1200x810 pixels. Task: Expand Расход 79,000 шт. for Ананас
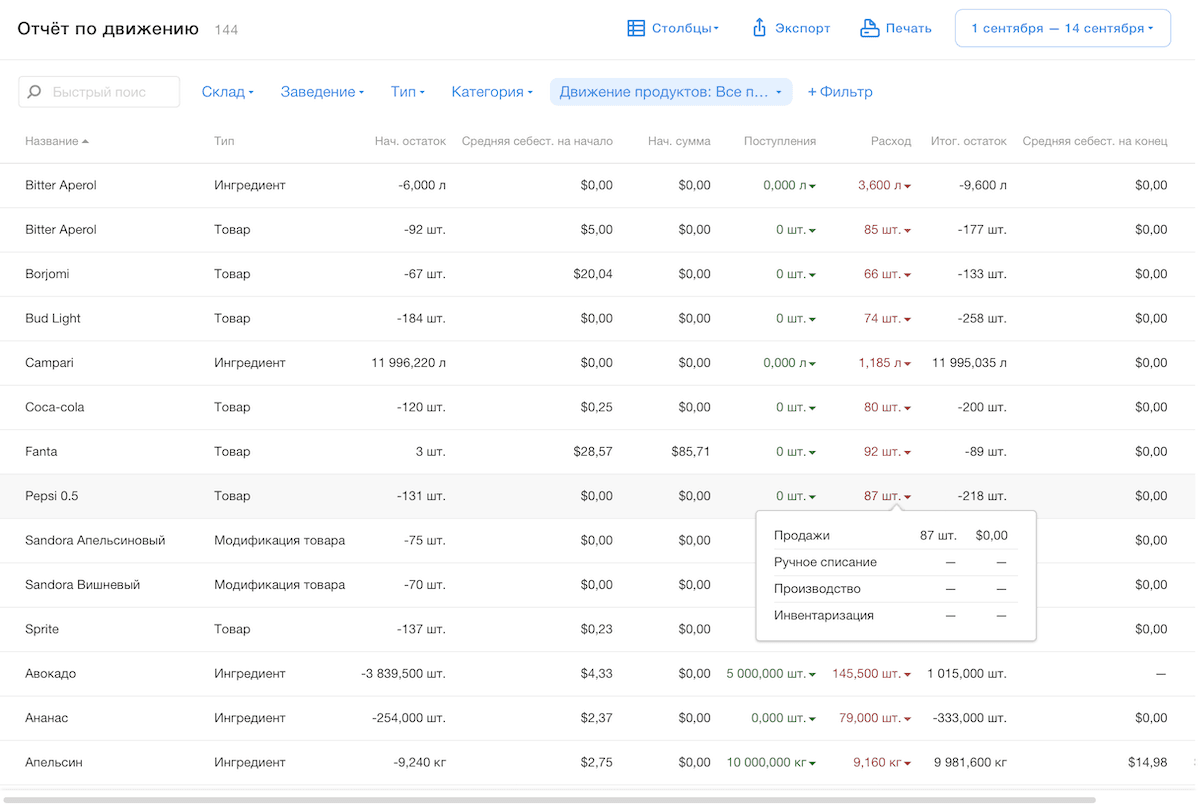pyautogui.click(x=876, y=718)
